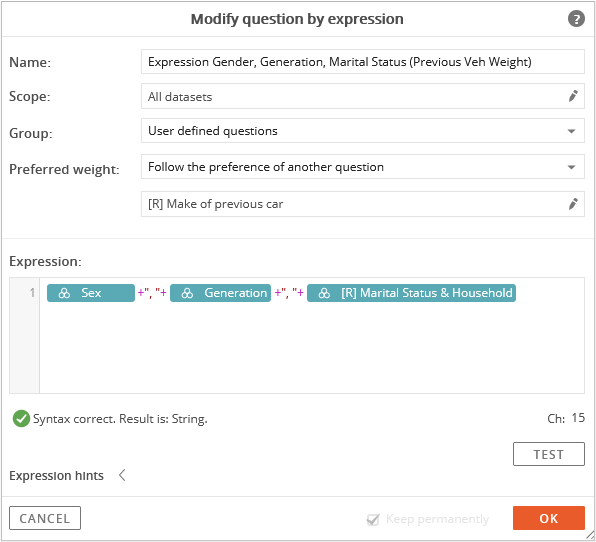Open the help question mark icon
The image size is (596, 542).
point(576,19)
